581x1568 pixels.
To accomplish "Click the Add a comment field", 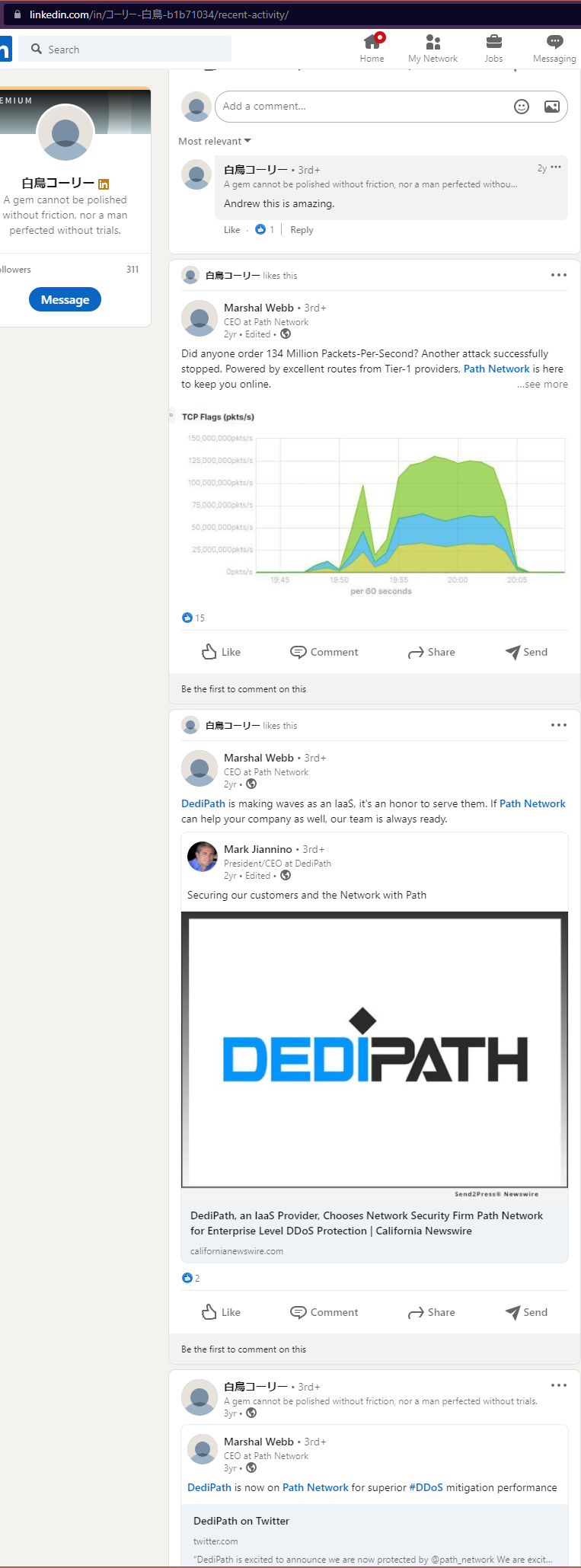I will click(x=362, y=107).
